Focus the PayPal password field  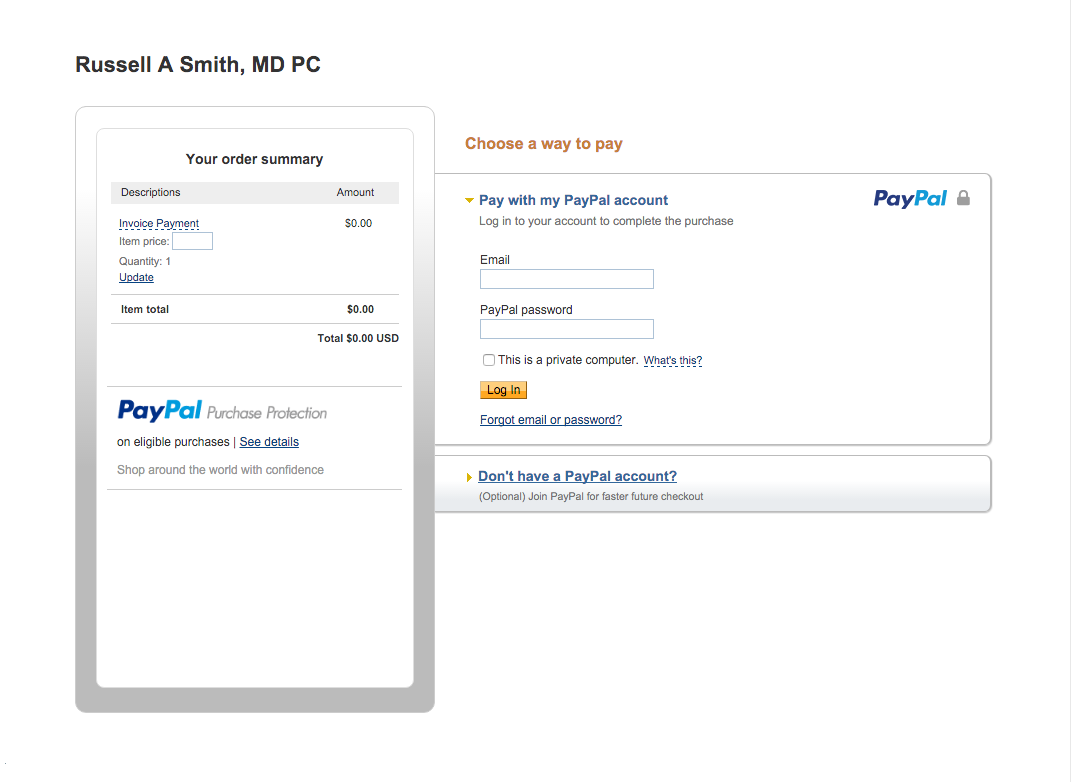point(567,329)
